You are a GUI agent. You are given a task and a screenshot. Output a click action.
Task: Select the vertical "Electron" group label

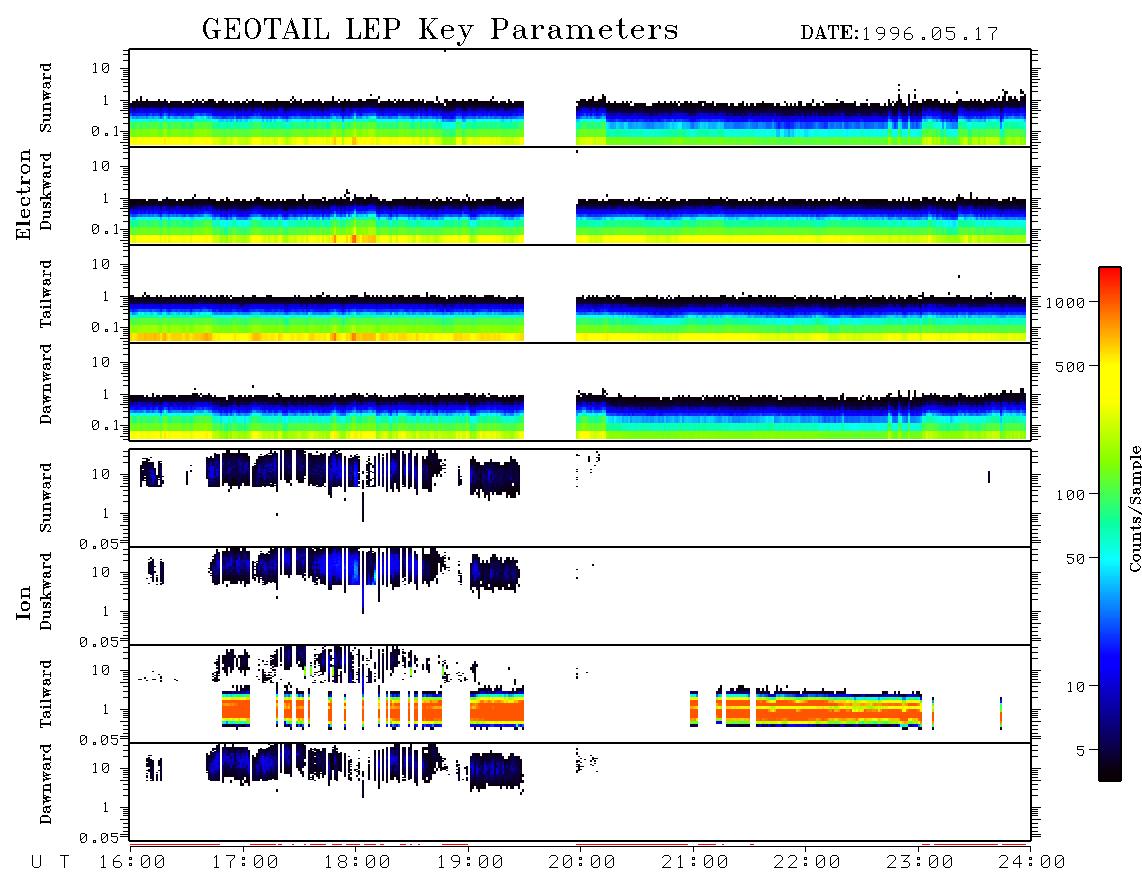point(23,195)
